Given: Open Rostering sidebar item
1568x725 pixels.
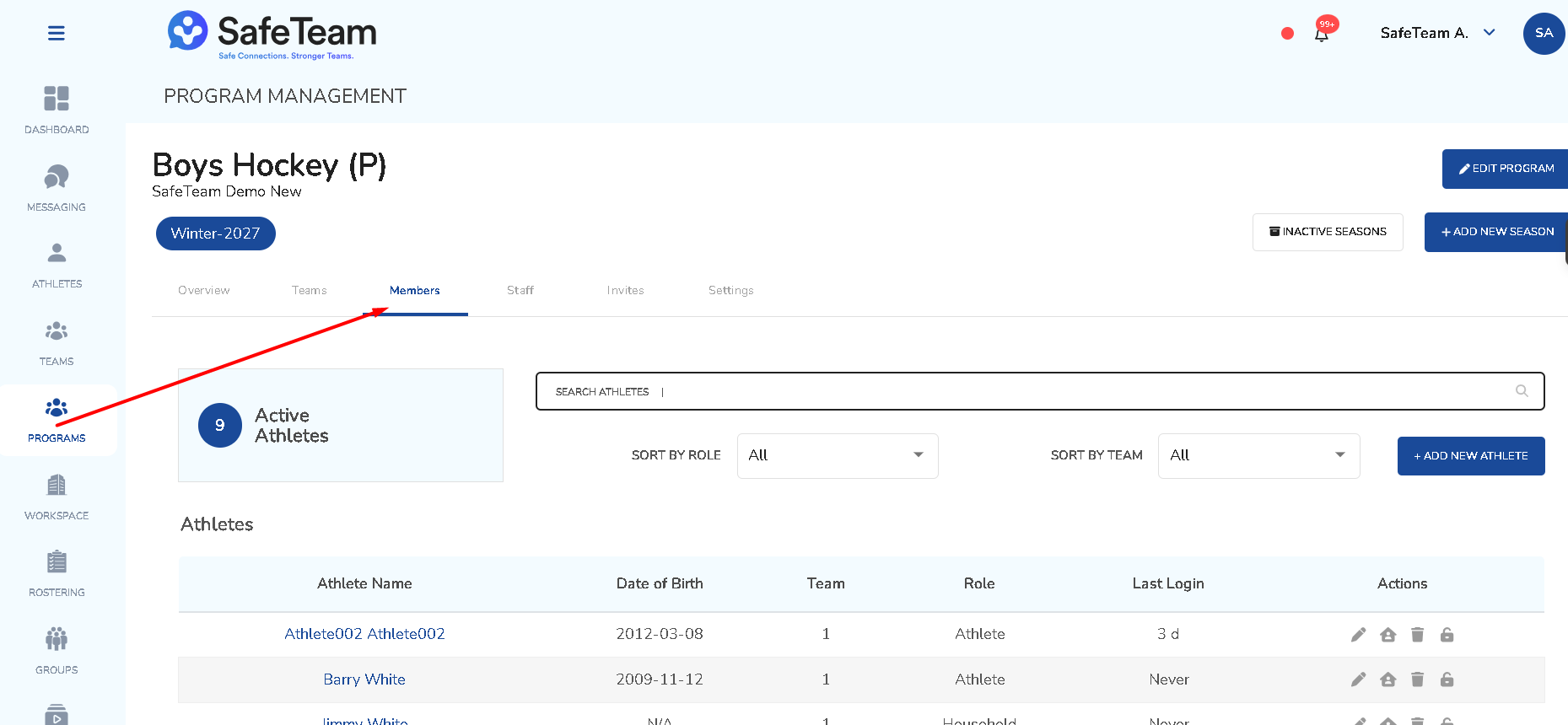Looking at the screenshot, I should click(57, 573).
